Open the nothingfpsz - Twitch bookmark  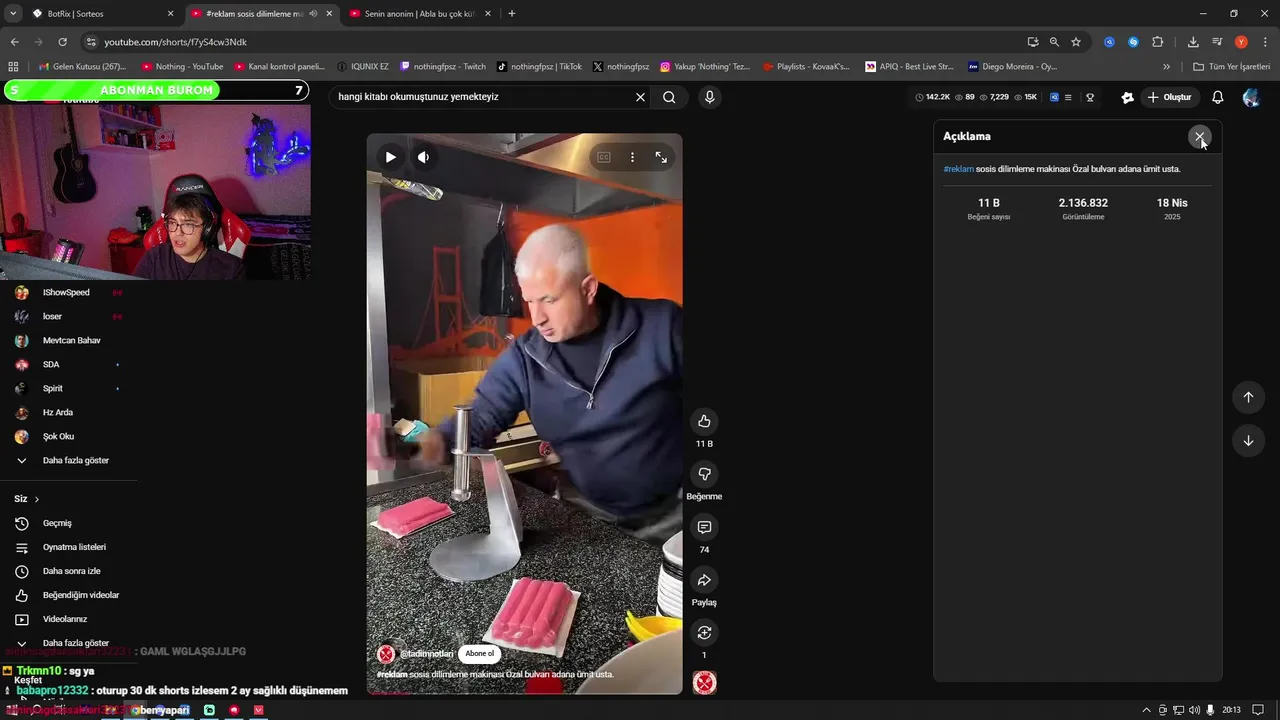(443, 67)
